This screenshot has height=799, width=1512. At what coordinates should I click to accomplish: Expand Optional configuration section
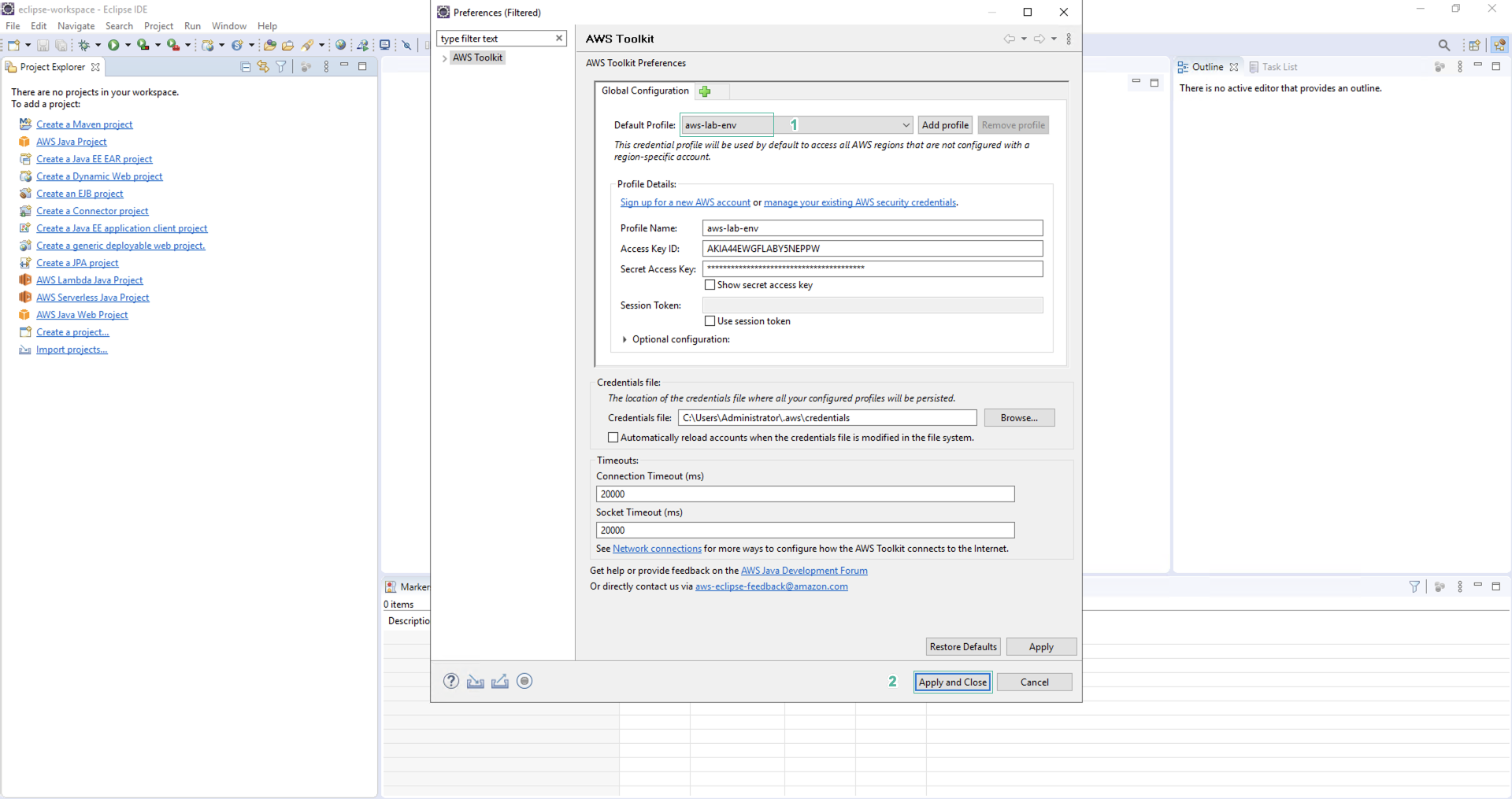[624, 340]
